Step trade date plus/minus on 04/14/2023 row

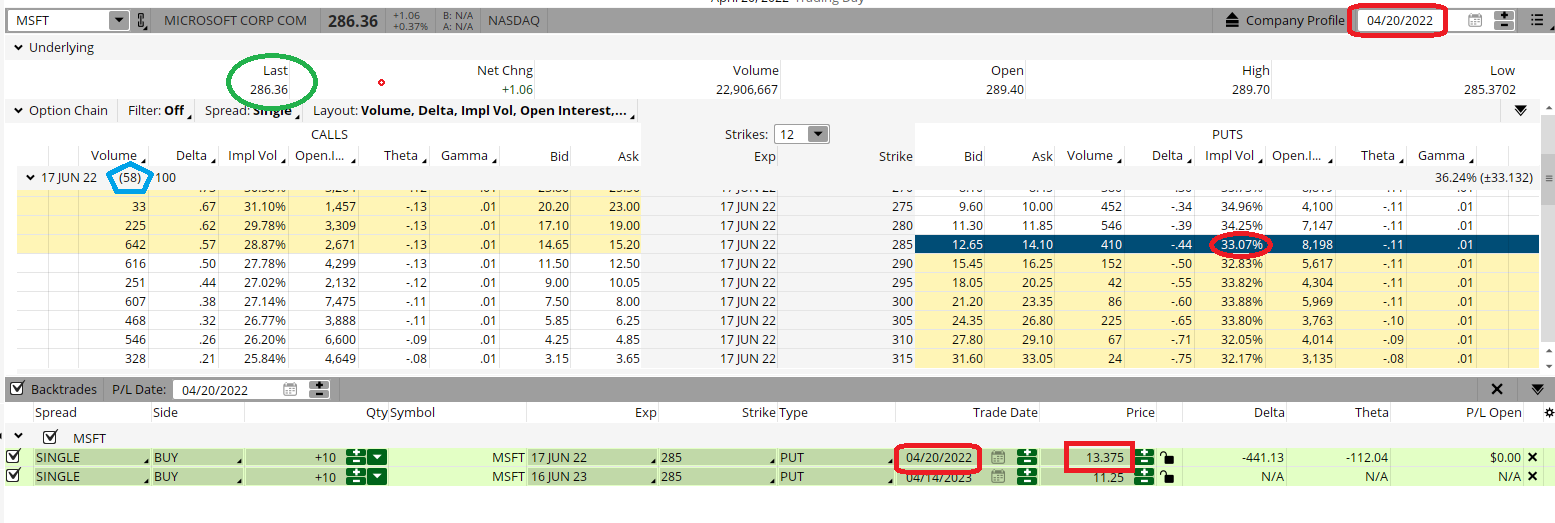1026,476
